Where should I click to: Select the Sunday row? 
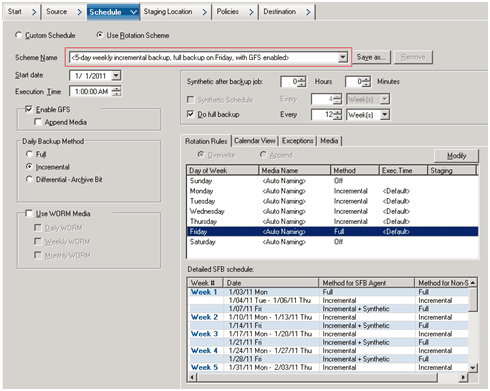click(332, 181)
